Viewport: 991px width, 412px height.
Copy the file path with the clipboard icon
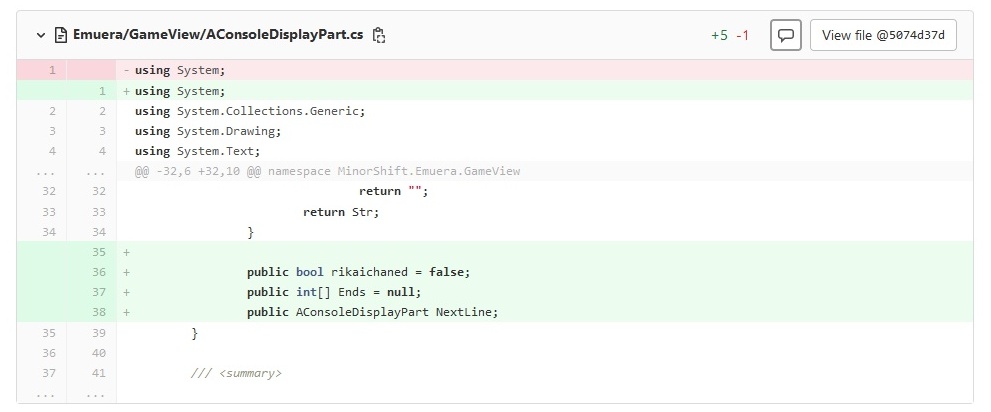point(379,35)
